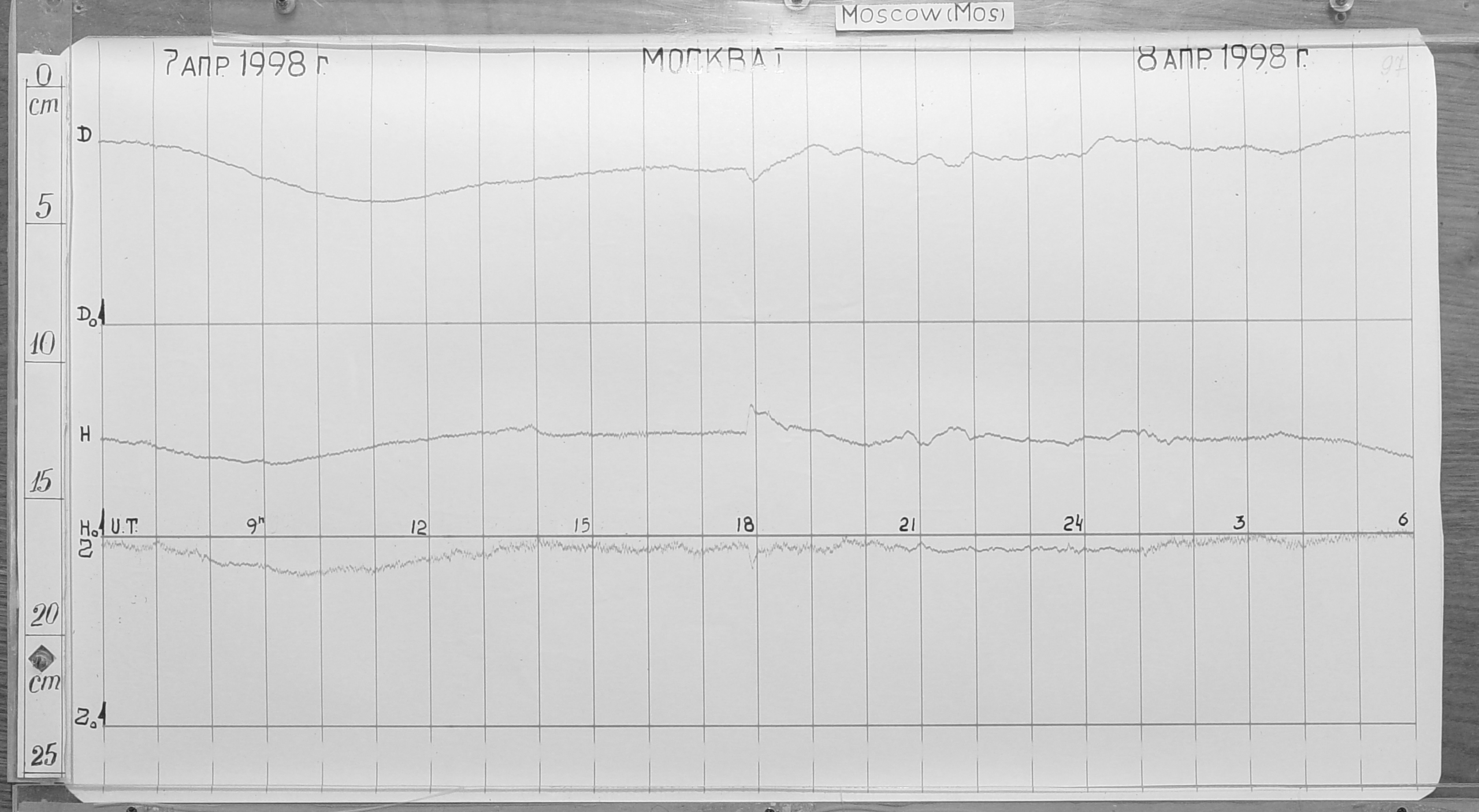The height and width of the screenshot is (812, 1479).
Task: Click the '5' cm ruler mark
Action: (44, 207)
